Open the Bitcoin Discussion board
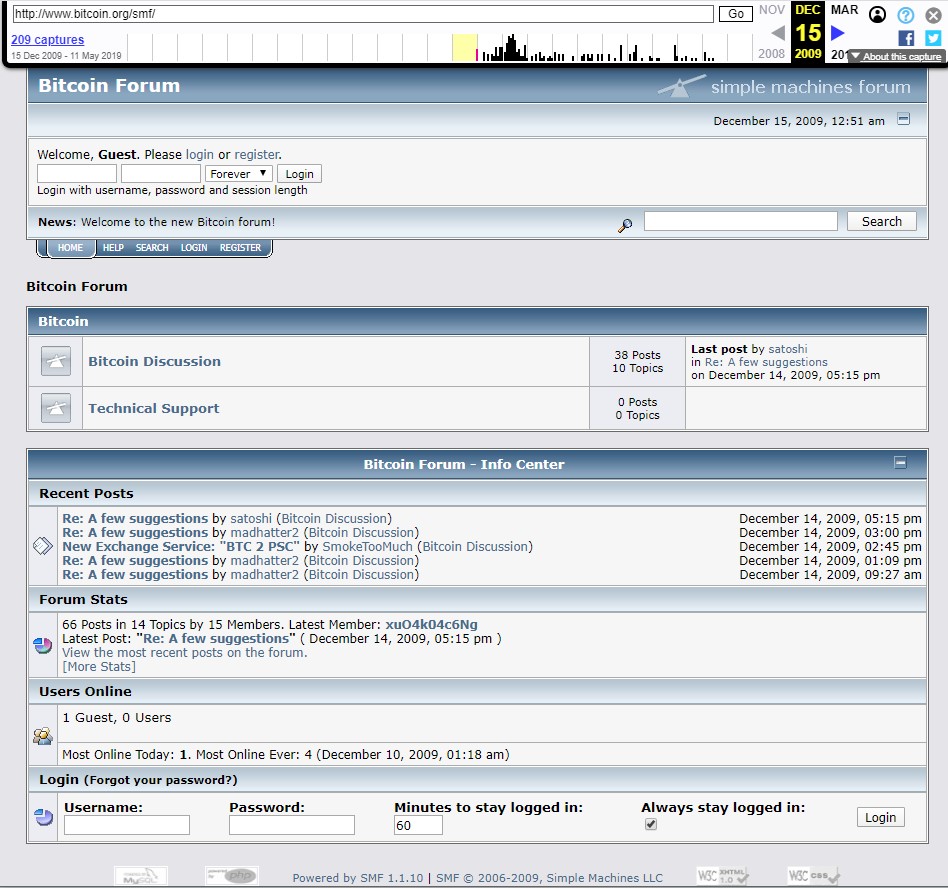Screen dimensions: 948x888 (x=154, y=361)
